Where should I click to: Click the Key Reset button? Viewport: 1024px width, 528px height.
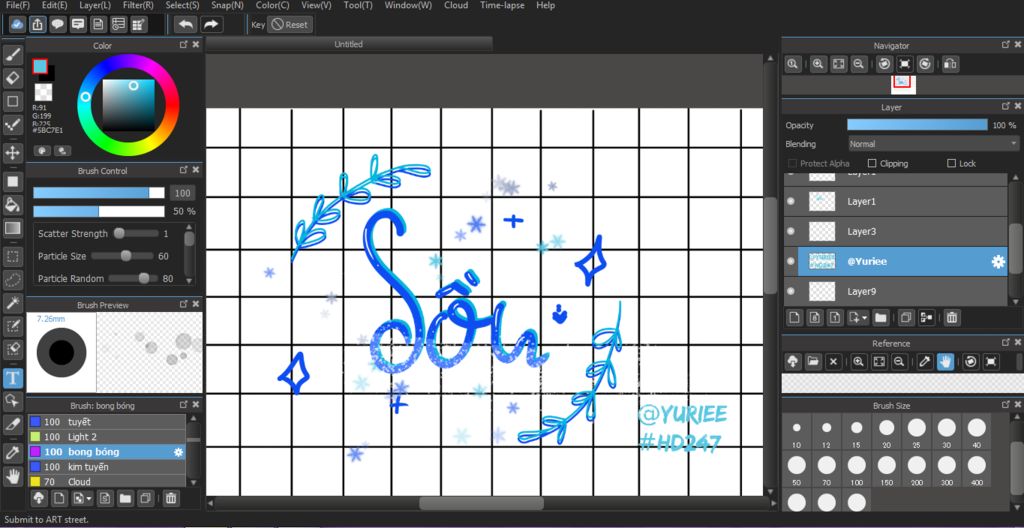point(289,25)
